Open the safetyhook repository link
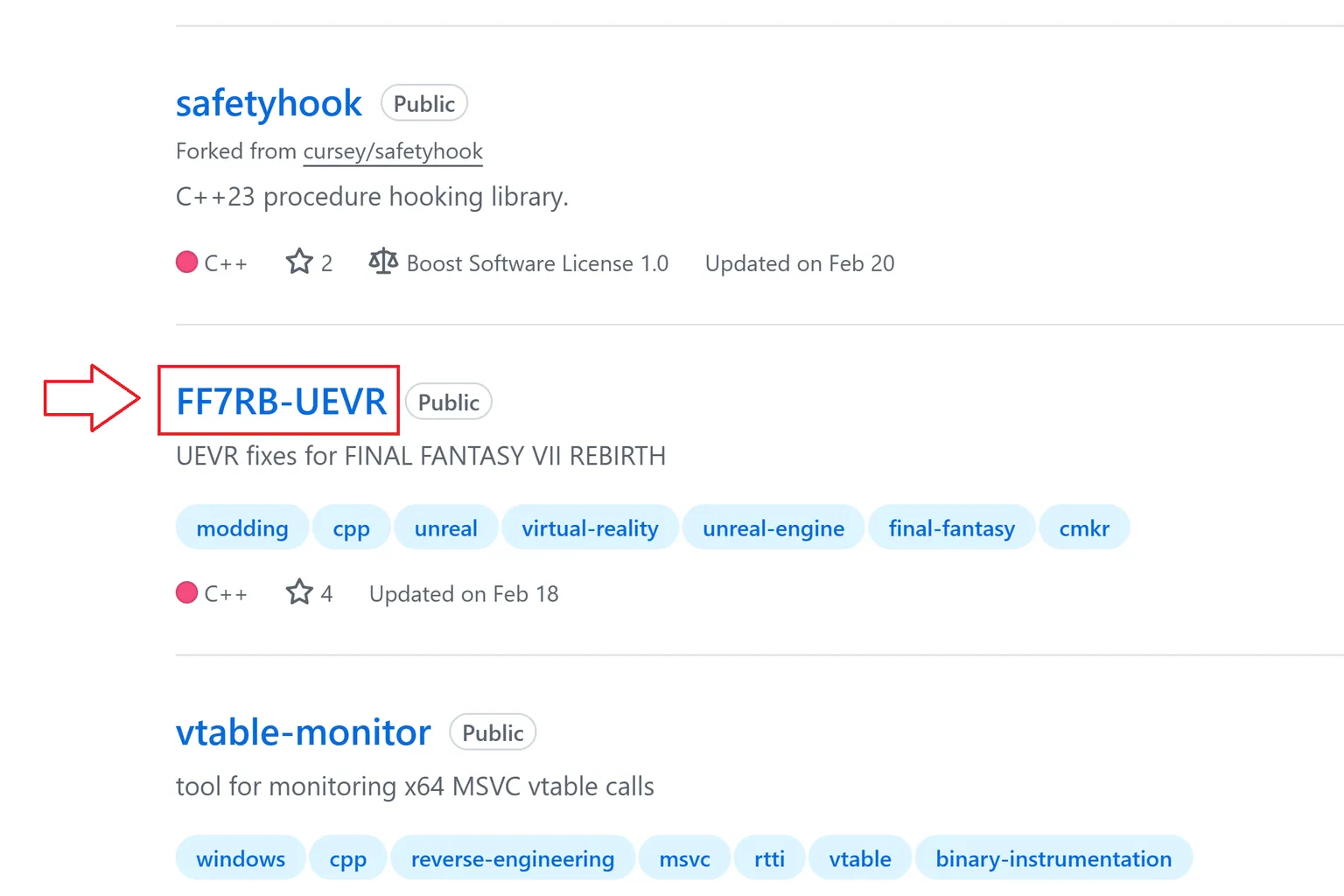This screenshot has width=1344, height=896. click(269, 103)
